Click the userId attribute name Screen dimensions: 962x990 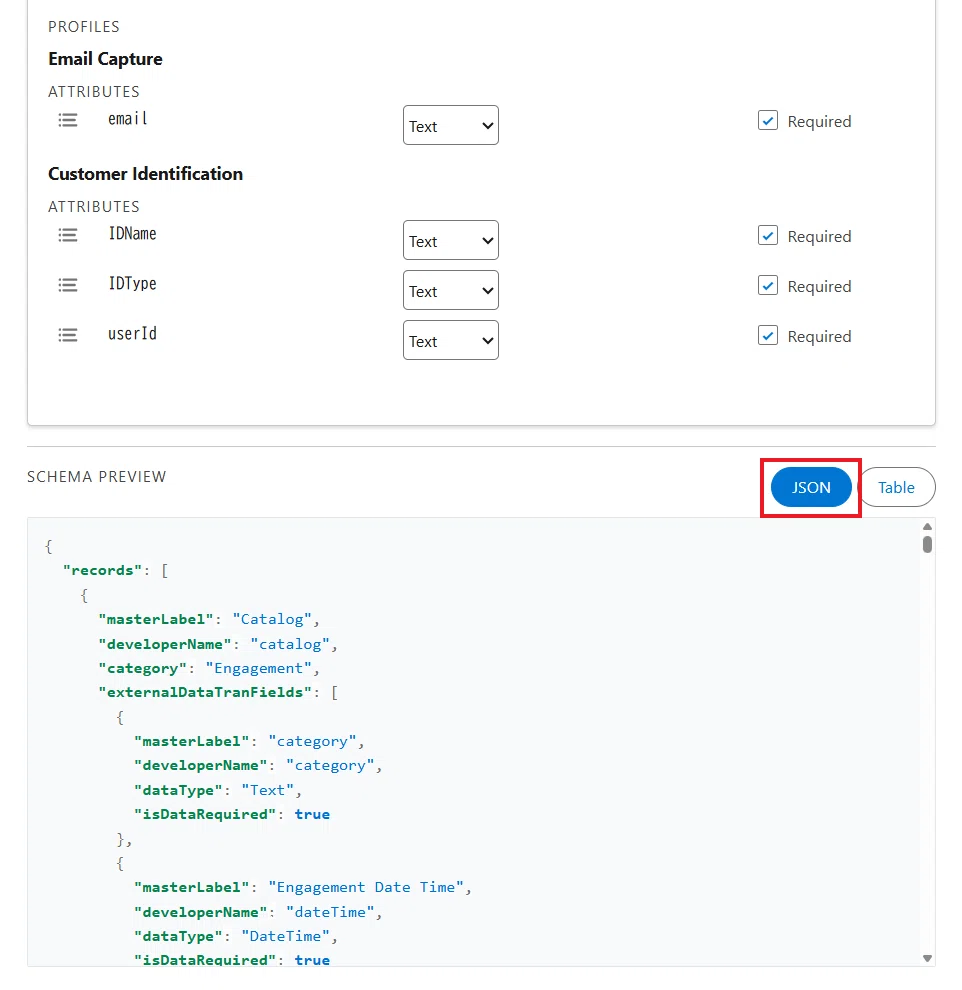click(133, 333)
